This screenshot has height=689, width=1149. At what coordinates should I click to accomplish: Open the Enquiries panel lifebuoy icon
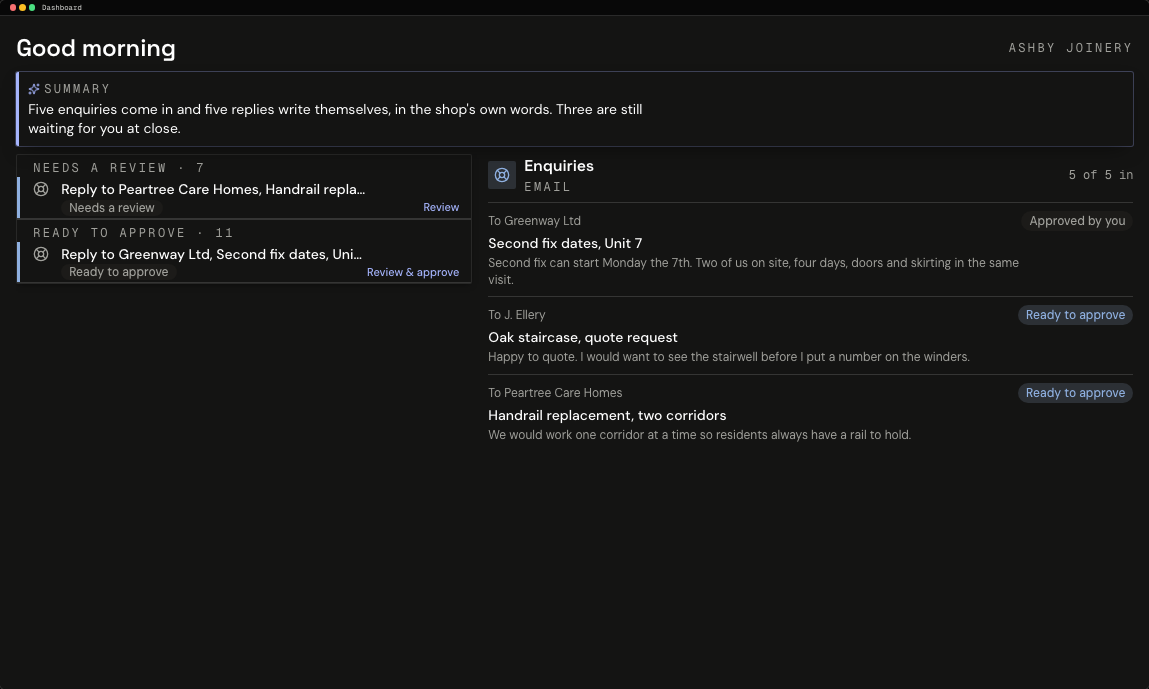[502, 175]
